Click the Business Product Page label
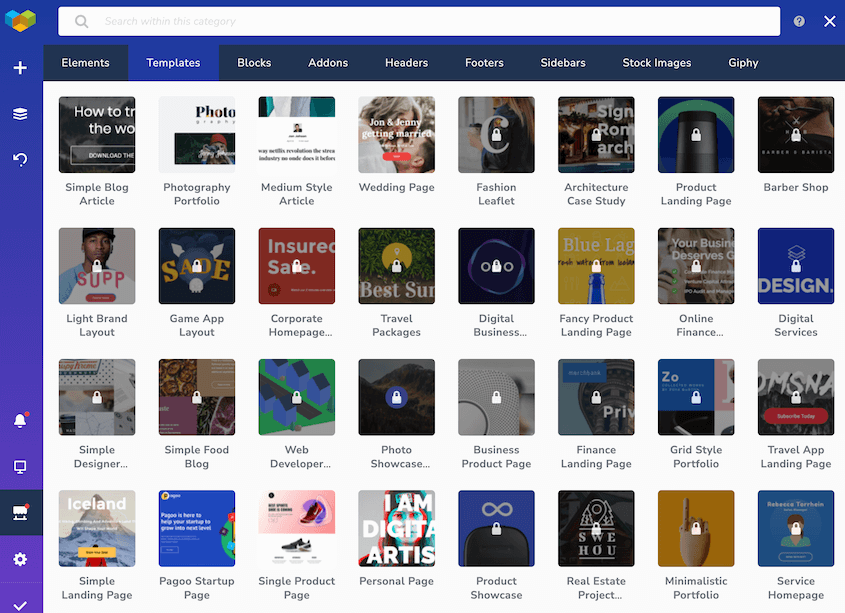The image size is (845, 613). [x=496, y=457]
